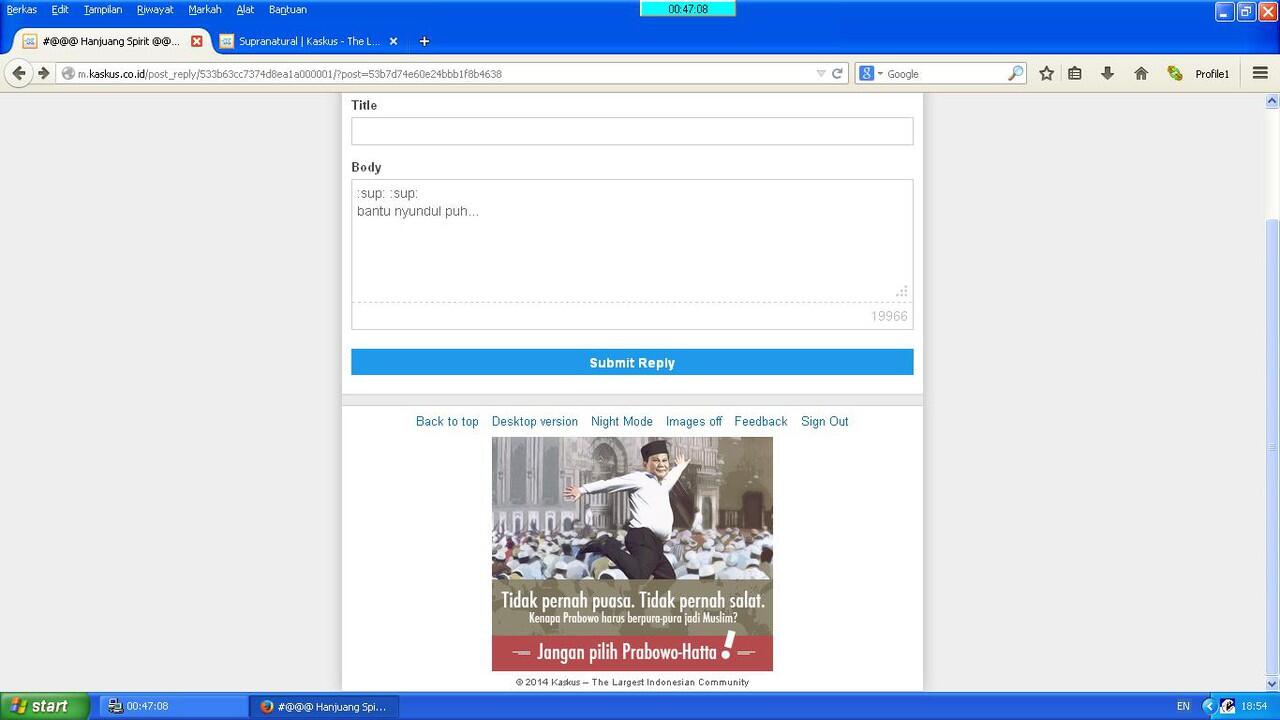
Task: Open the Profile1 toolbar button
Action: click(1212, 73)
